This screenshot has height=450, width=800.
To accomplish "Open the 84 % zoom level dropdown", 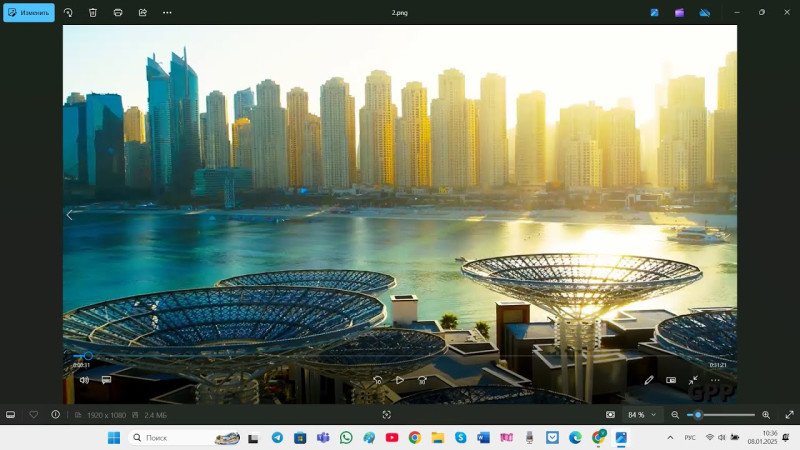I will tap(642, 414).
